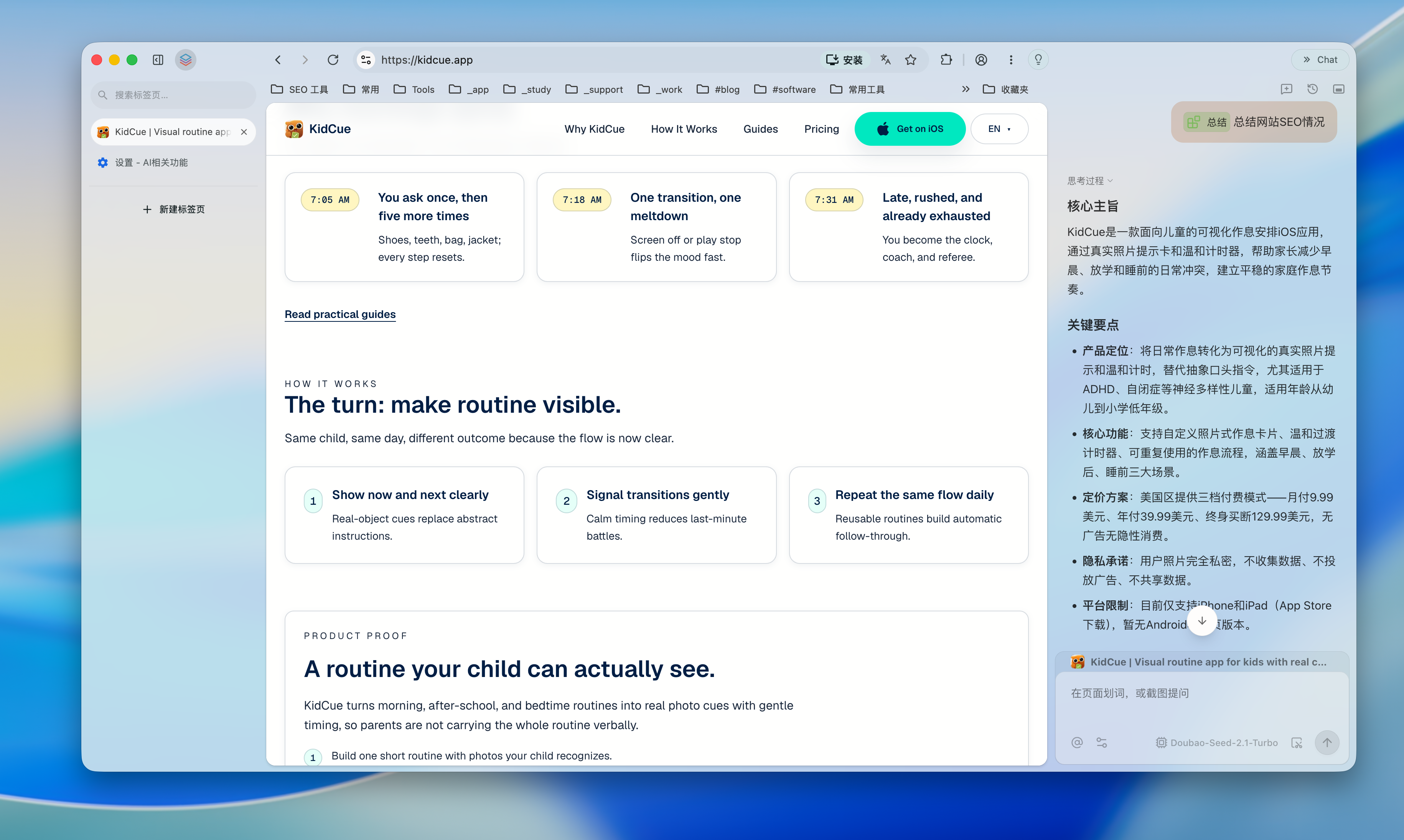Click the screenshot selection icon in chat
Image resolution: width=1404 pixels, height=840 pixels.
click(1297, 743)
